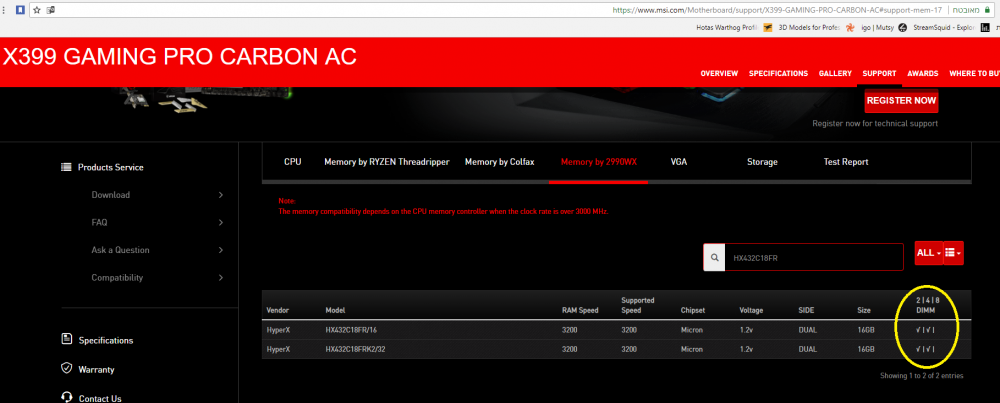1000x403 pixels.
Task: Click the Contact Us headset icon
Action: [x=66, y=397]
